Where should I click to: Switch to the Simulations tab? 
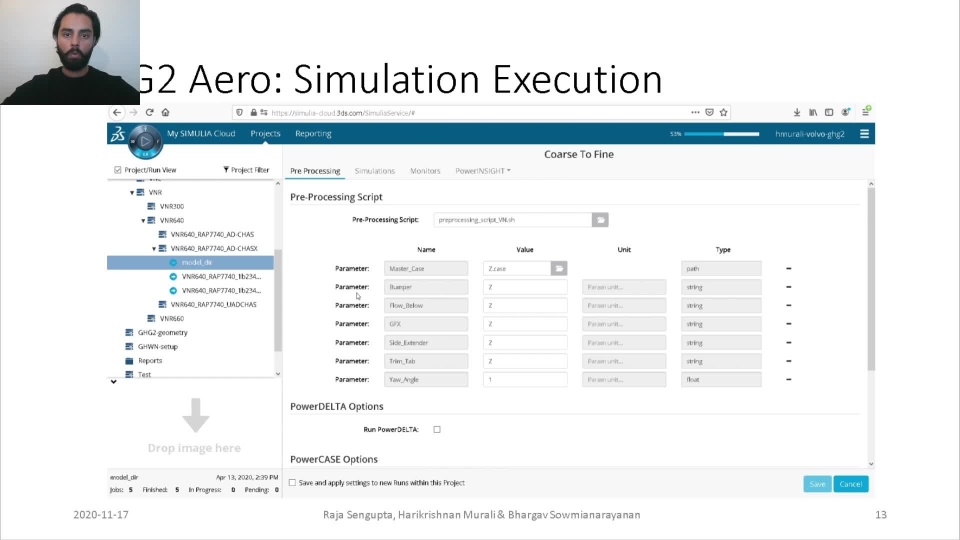375,171
